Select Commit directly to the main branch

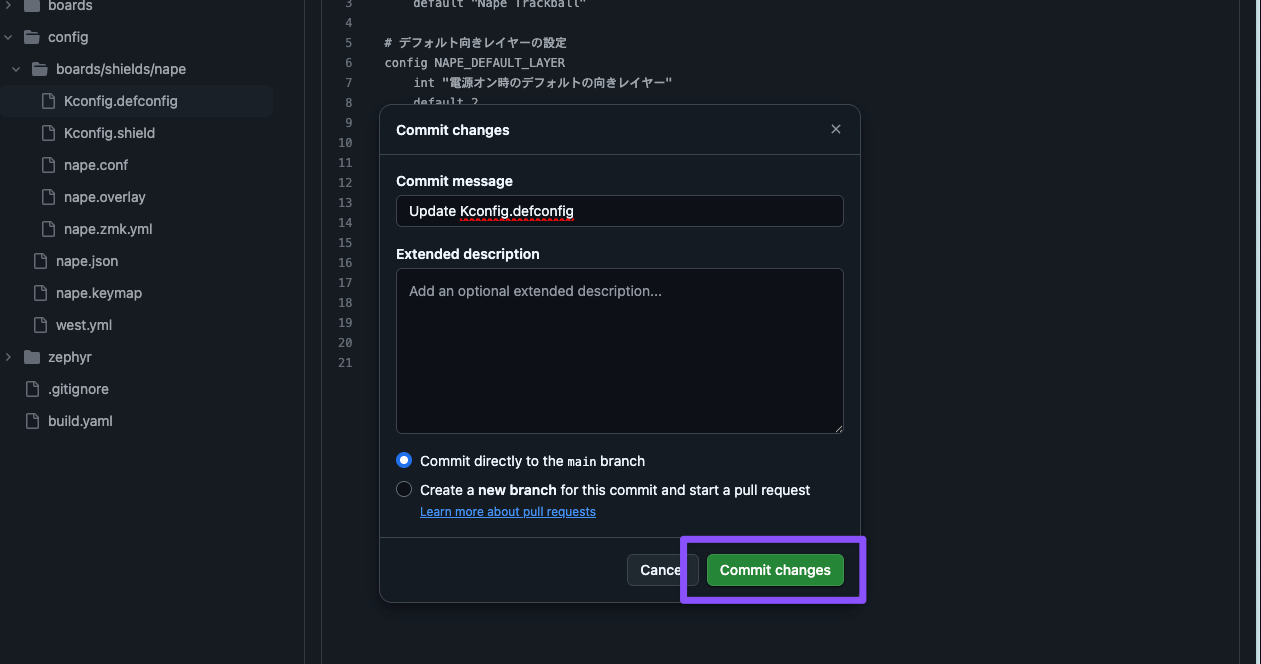click(x=404, y=461)
